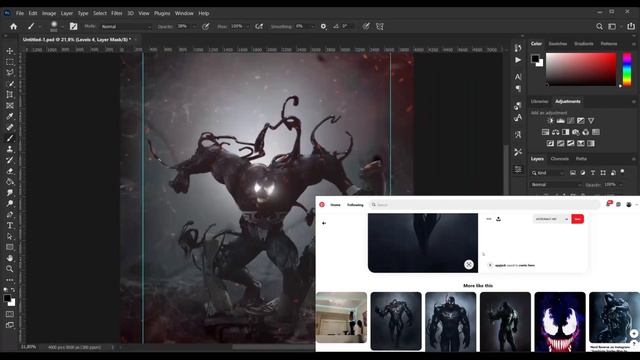Screen dimensions: 640x360
Task: Click the red Save button on Pinterest
Action: tap(577, 219)
